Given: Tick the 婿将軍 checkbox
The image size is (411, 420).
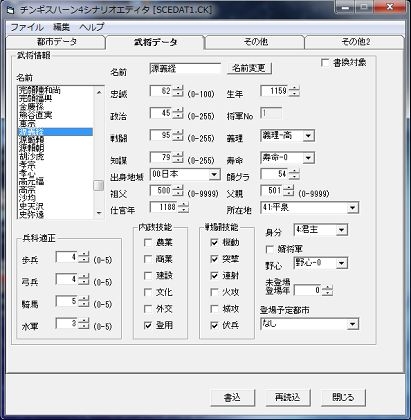Looking at the screenshot, I should [269, 249].
